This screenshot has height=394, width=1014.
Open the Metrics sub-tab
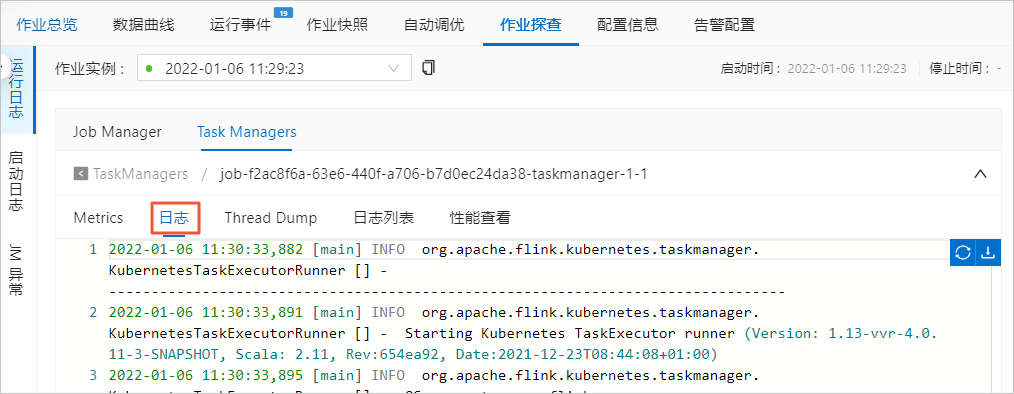tap(98, 218)
